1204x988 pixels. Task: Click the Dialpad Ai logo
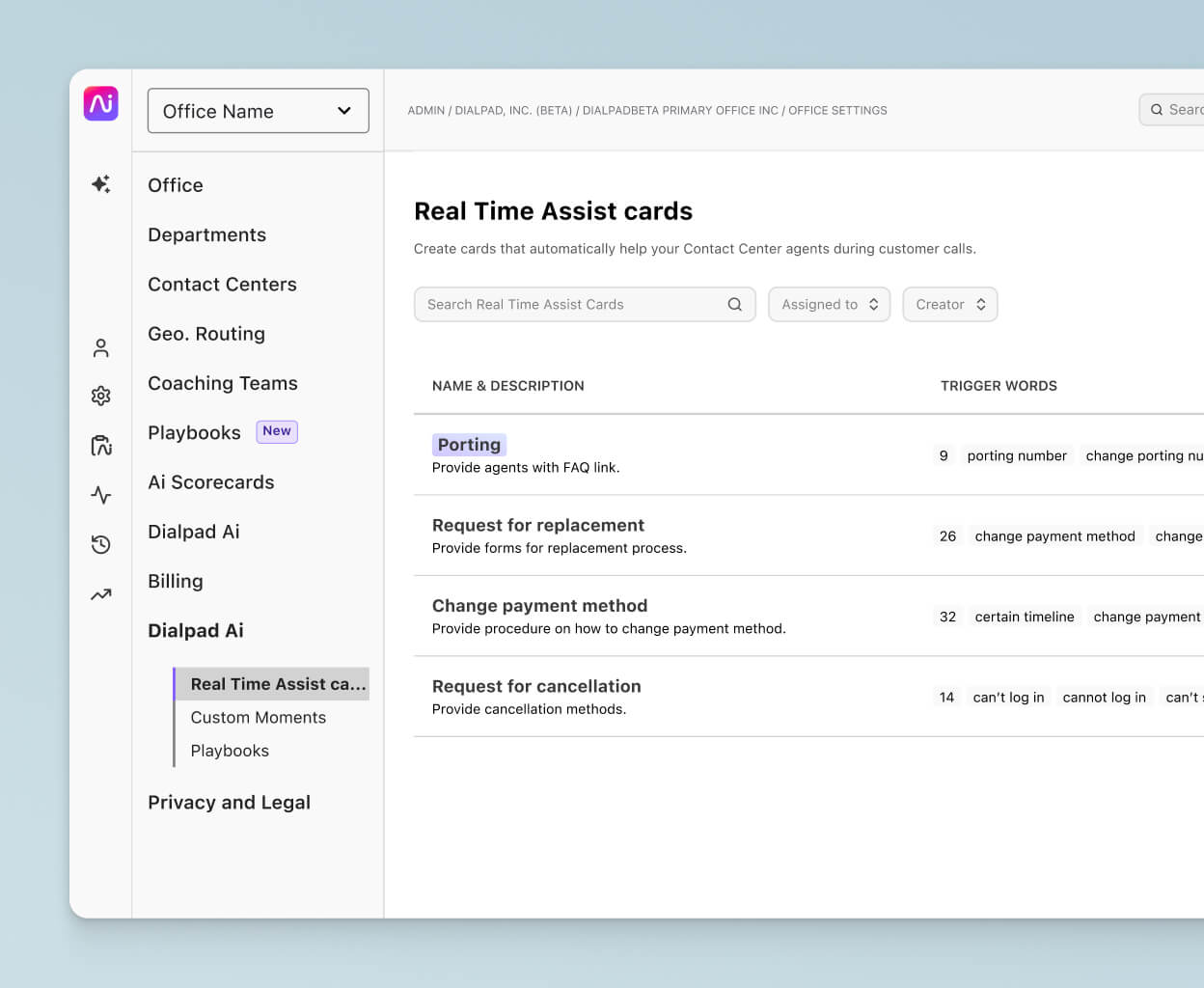(x=100, y=104)
